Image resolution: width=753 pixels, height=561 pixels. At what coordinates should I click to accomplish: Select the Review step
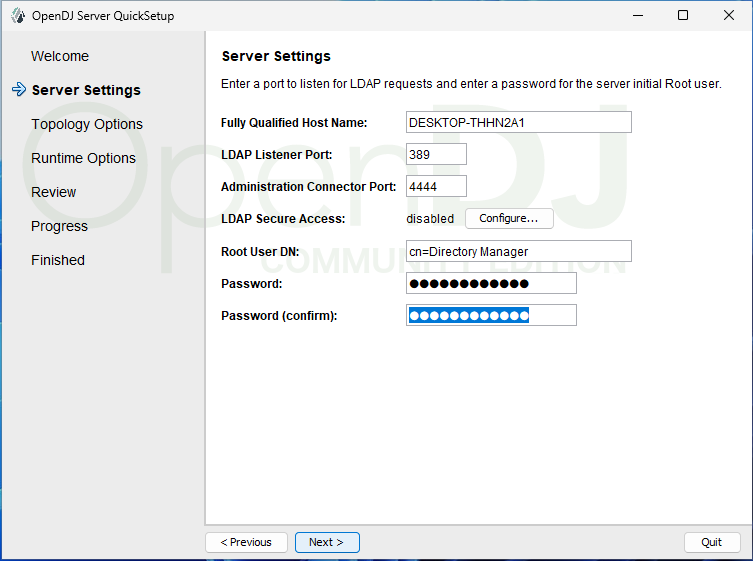point(54,192)
